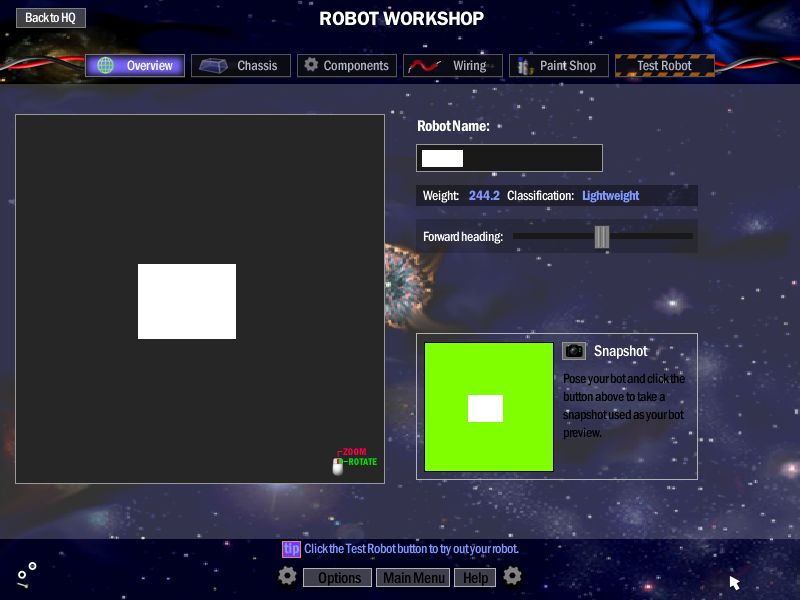Click the robot in the 3D viewport
The height and width of the screenshot is (600, 800).
coord(187,301)
